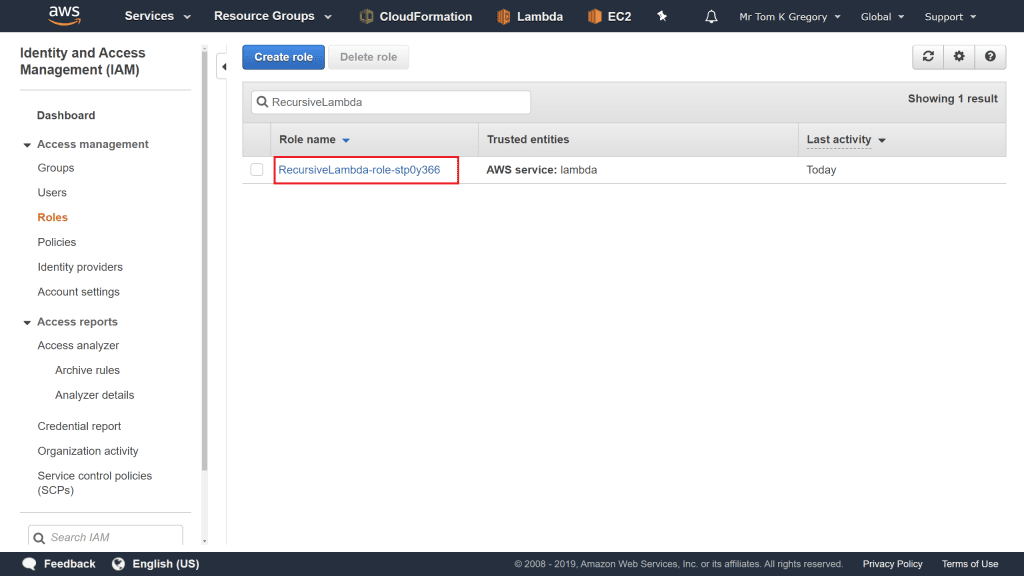Screen dimensions: 1024x576
Task: Click the Create role button
Action: point(283,57)
